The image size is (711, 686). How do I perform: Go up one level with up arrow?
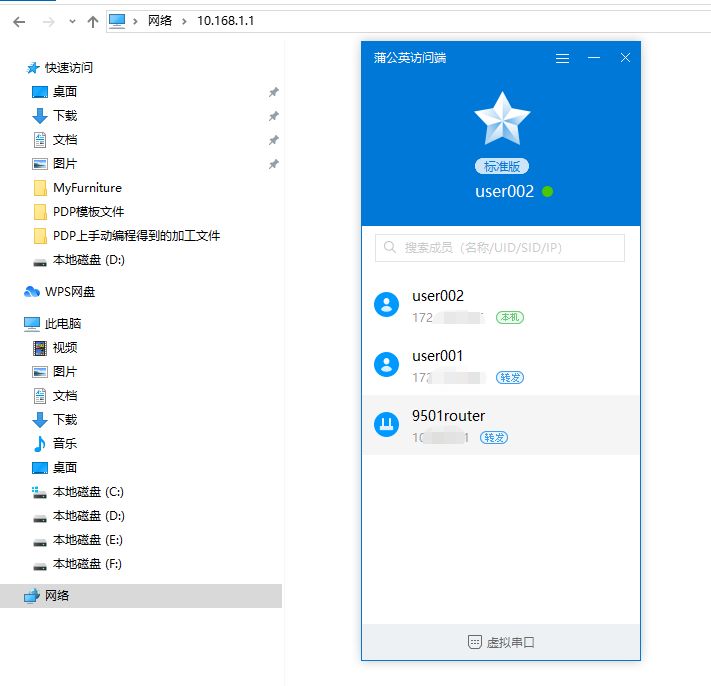(92, 21)
